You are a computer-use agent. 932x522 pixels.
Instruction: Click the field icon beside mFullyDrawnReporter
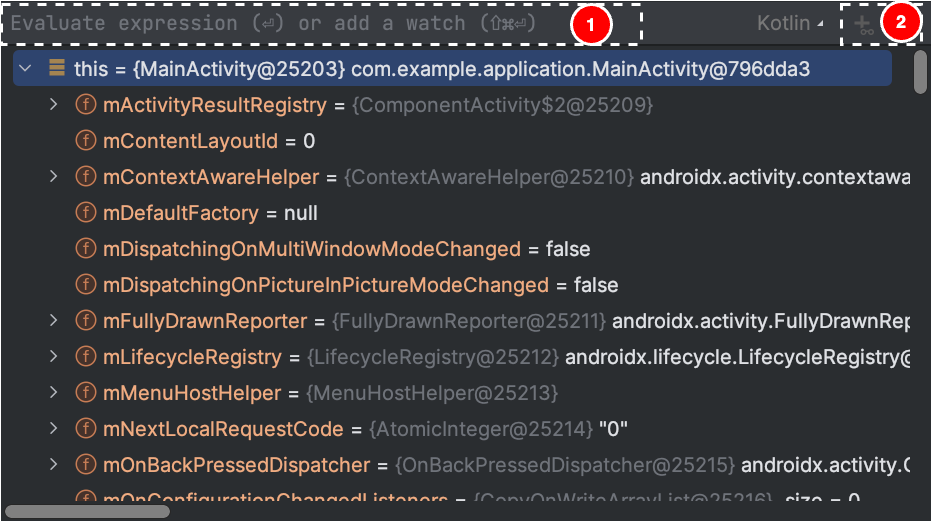point(86,321)
